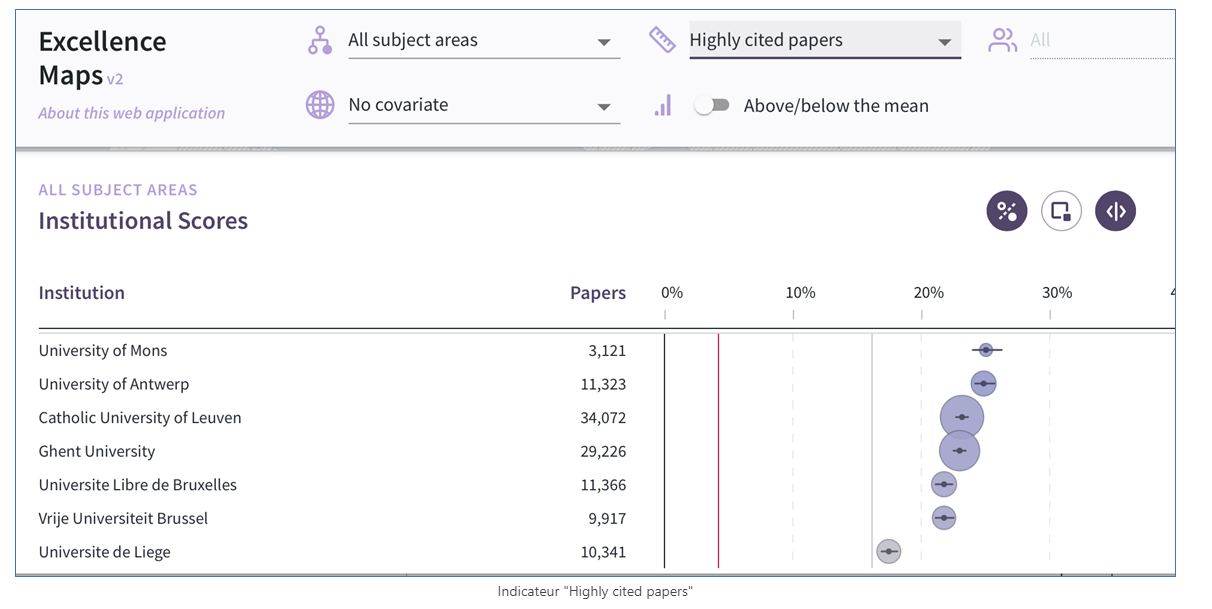1212x609 pixels.
Task: Click the All institutions filter field
Action: [x=1102, y=41]
